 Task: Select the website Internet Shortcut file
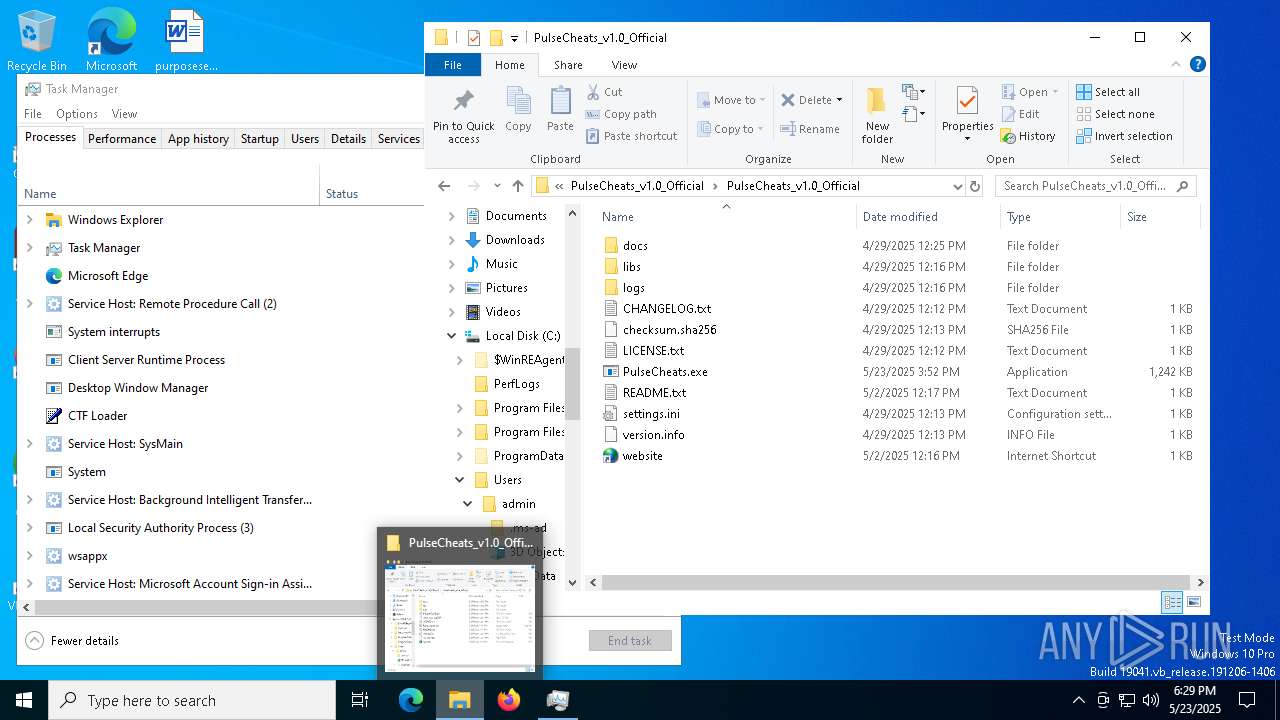tap(642, 455)
